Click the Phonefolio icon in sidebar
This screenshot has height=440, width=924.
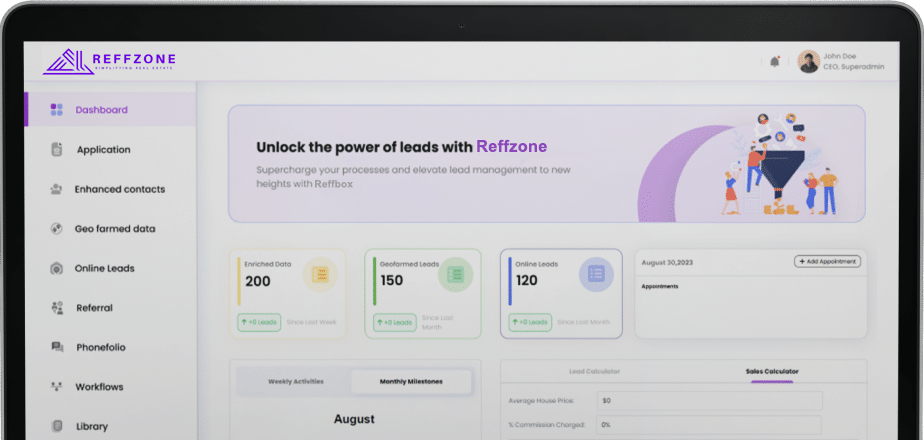click(x=56, y=347)
